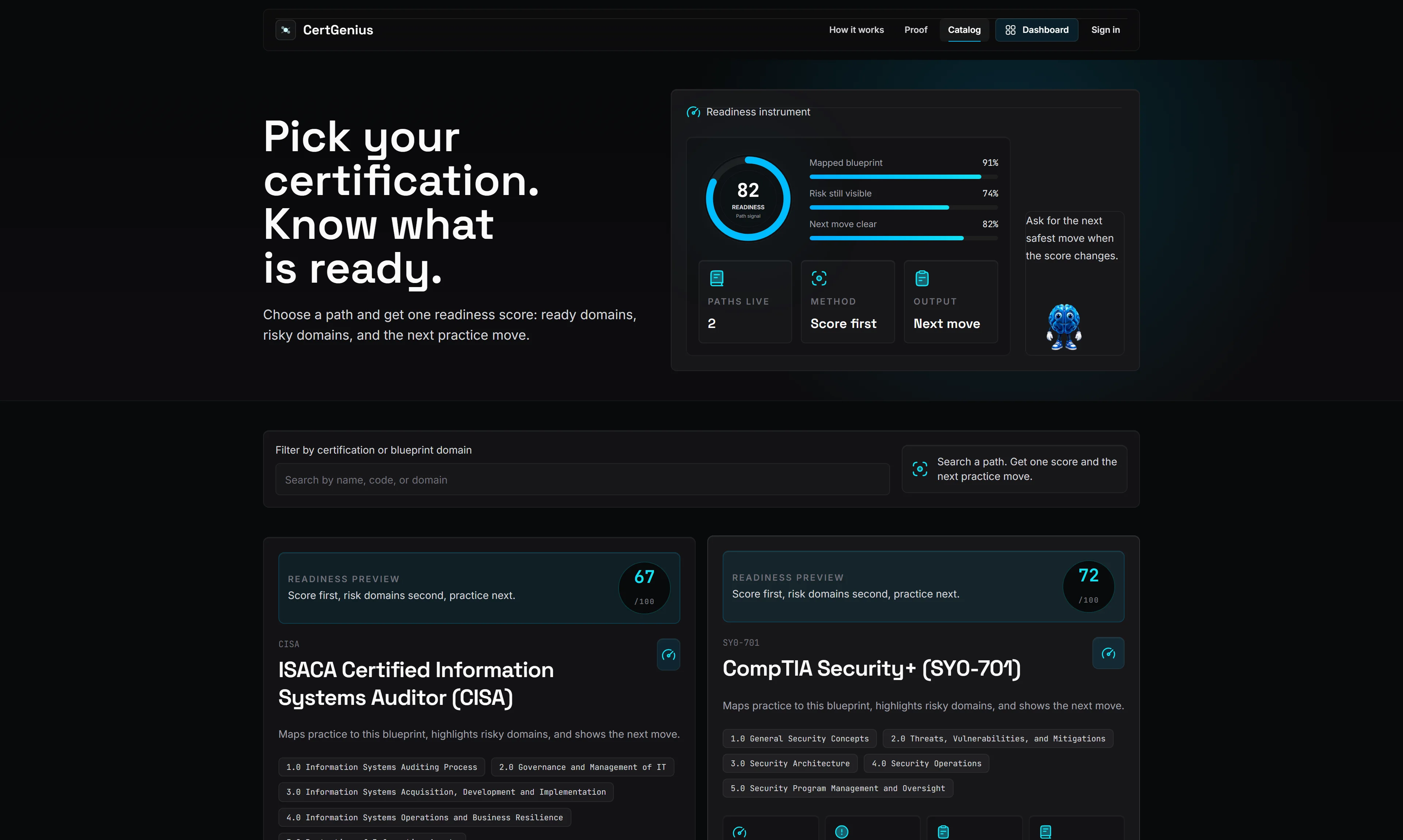The height and width of the screenshot is (840, 1403).
Task: Click the book tile icon in Security+ card
Action: 1046,832
